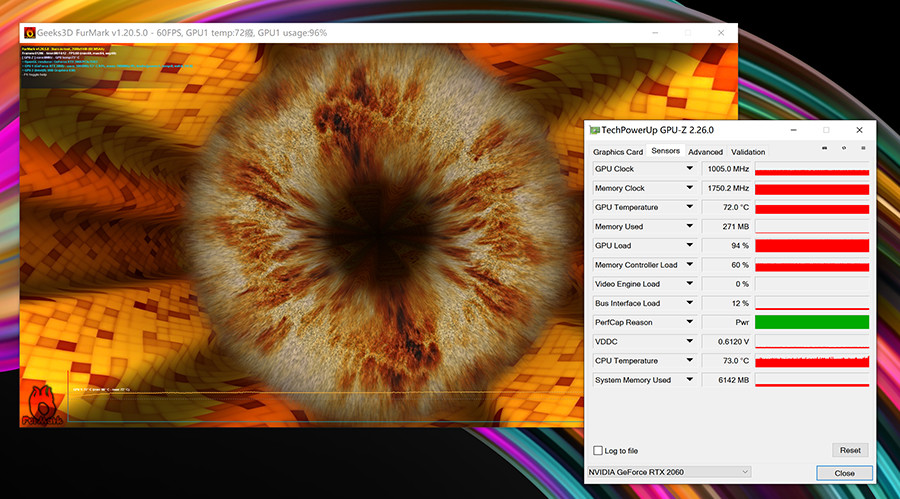900x499 pixels.
Task: Click the TechPowerUp GPU-Z 2.26.0 title
Action: click(657, 130)
